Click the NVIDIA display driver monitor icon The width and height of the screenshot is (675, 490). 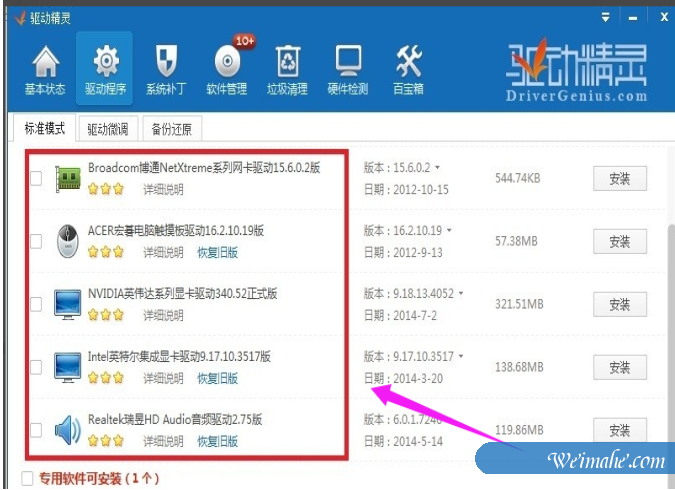(x=68, y=304)
